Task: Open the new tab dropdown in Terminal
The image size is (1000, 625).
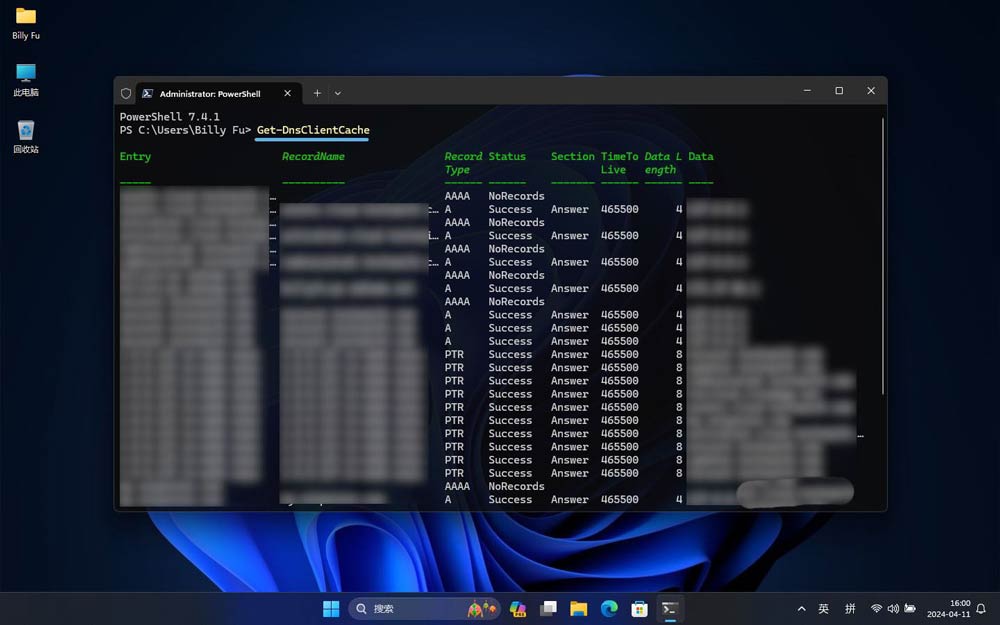Action: (337, 92)
